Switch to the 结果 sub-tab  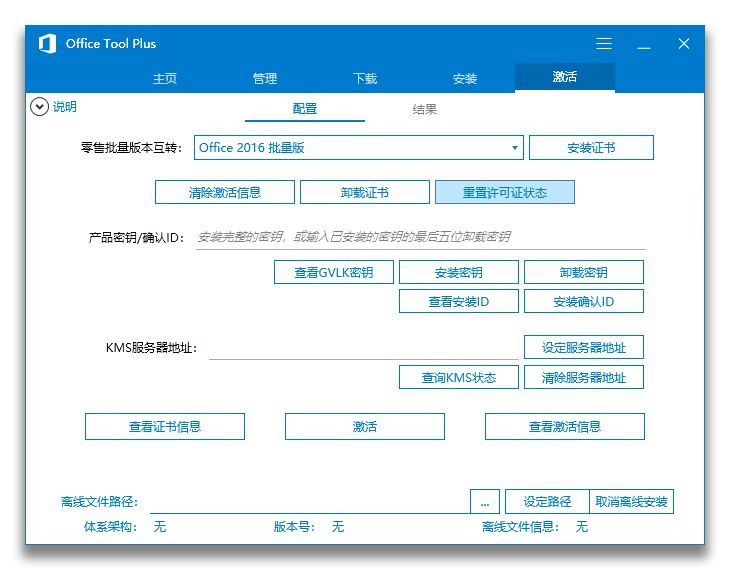point(425,109)
